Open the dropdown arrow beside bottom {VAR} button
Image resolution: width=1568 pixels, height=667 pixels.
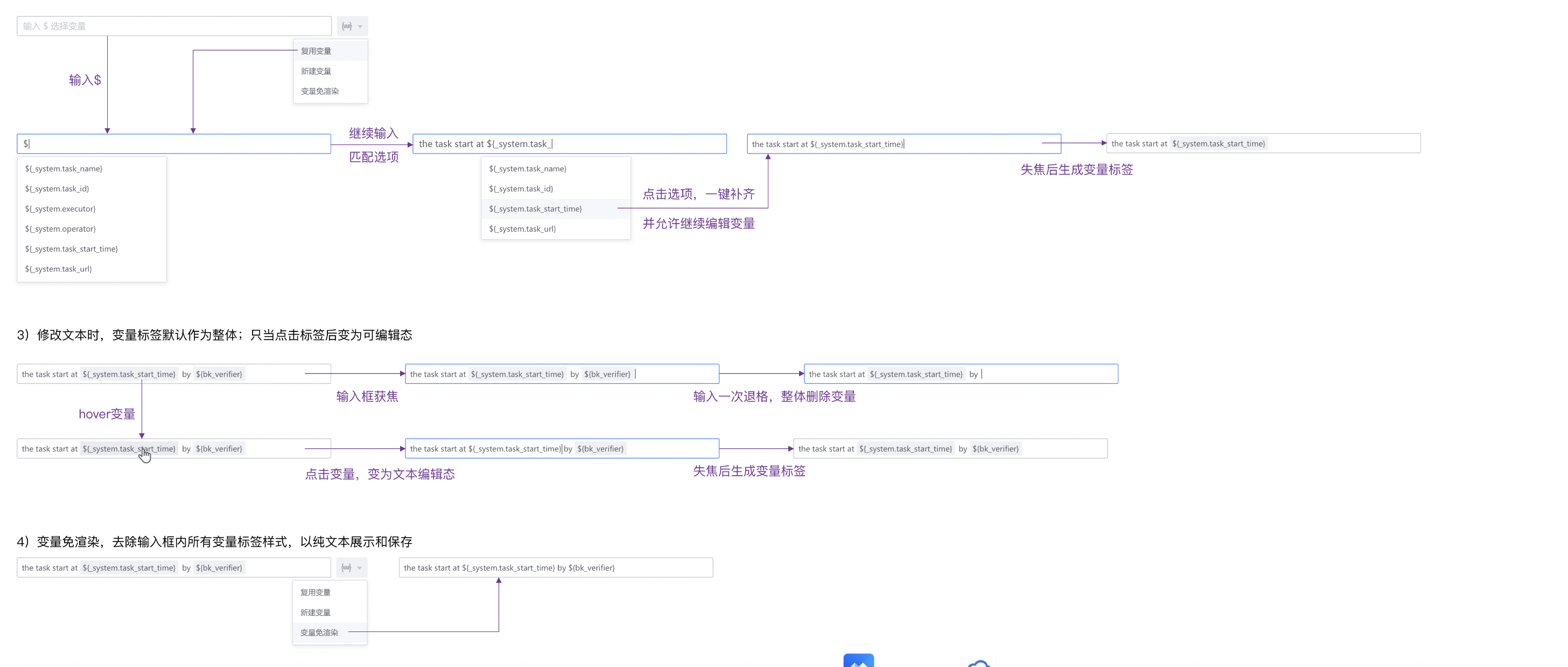(360, 567)
